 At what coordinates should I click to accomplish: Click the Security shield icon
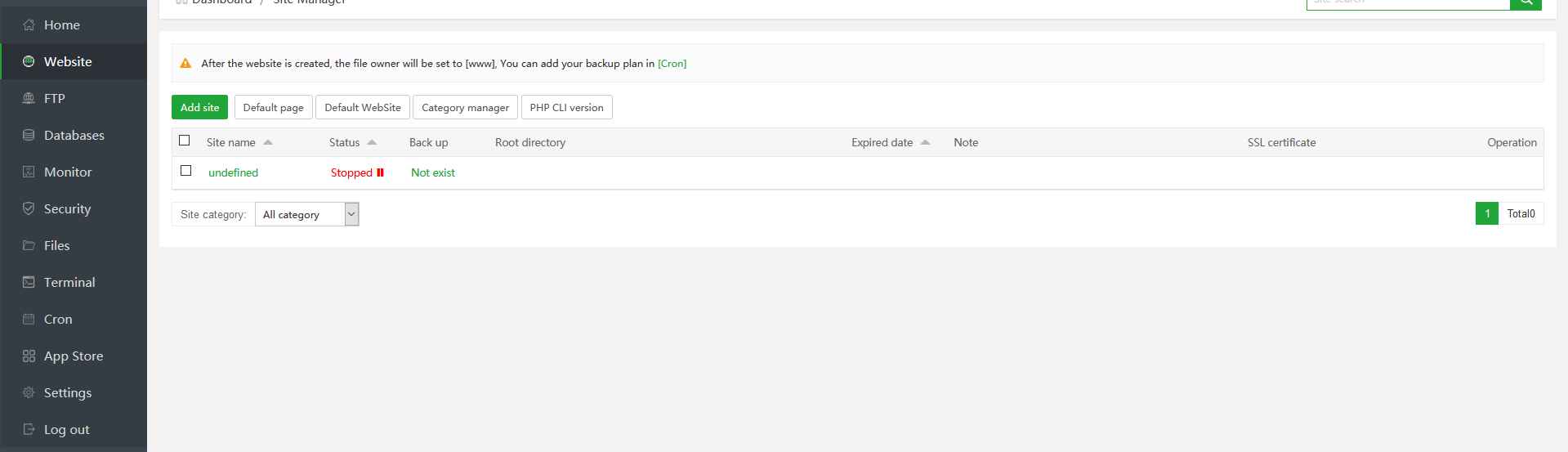pos(29,209)
